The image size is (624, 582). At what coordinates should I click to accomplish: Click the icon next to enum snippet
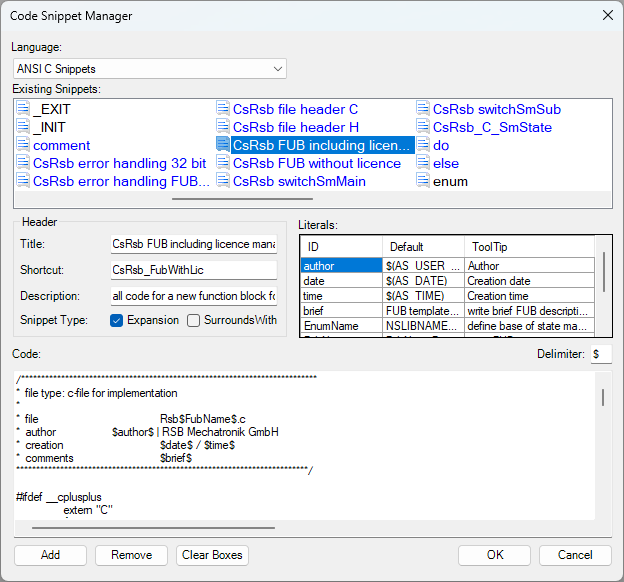[x=423, y=181]
